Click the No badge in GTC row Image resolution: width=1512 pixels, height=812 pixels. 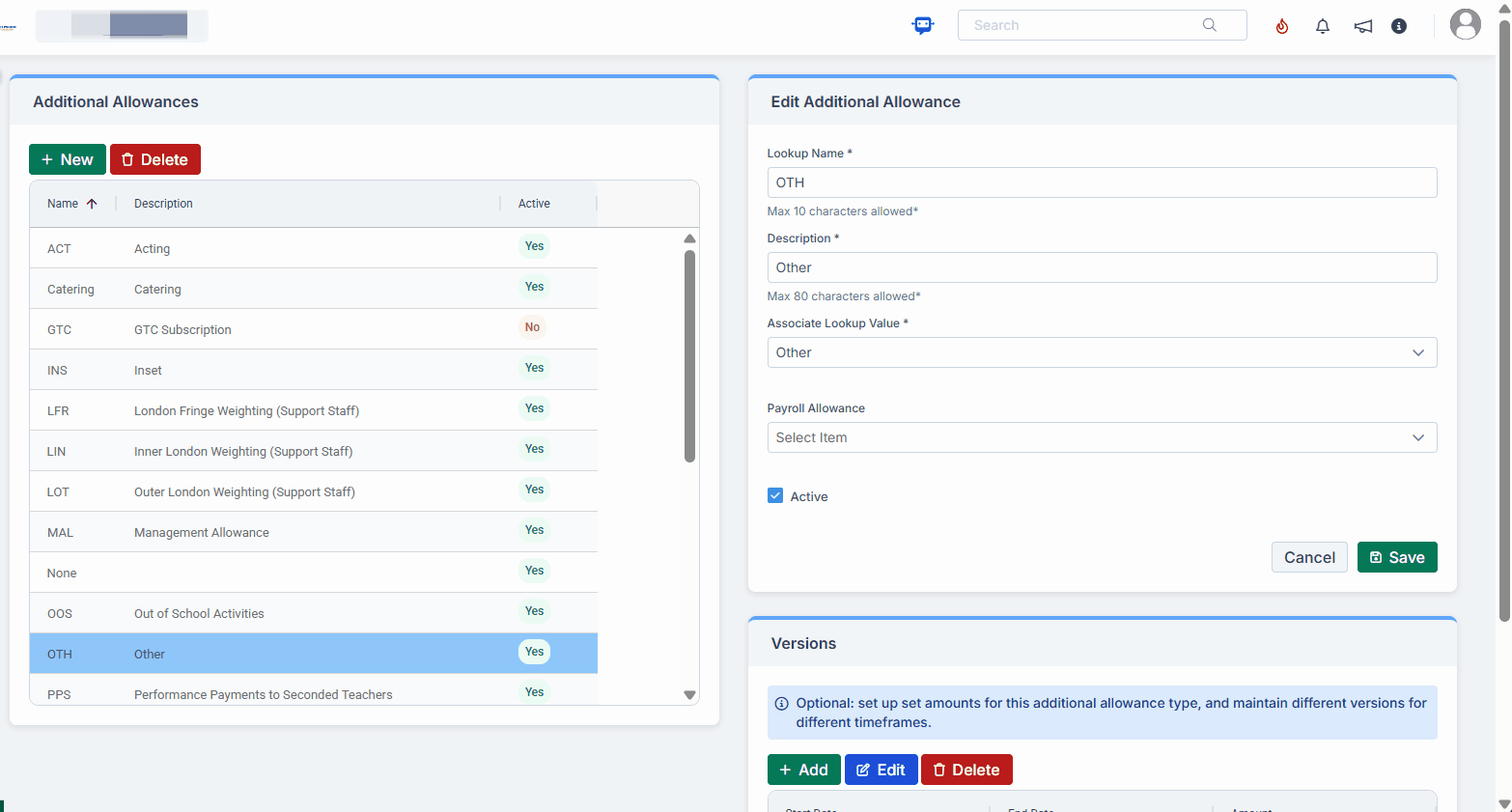click(x=532, y=327)
